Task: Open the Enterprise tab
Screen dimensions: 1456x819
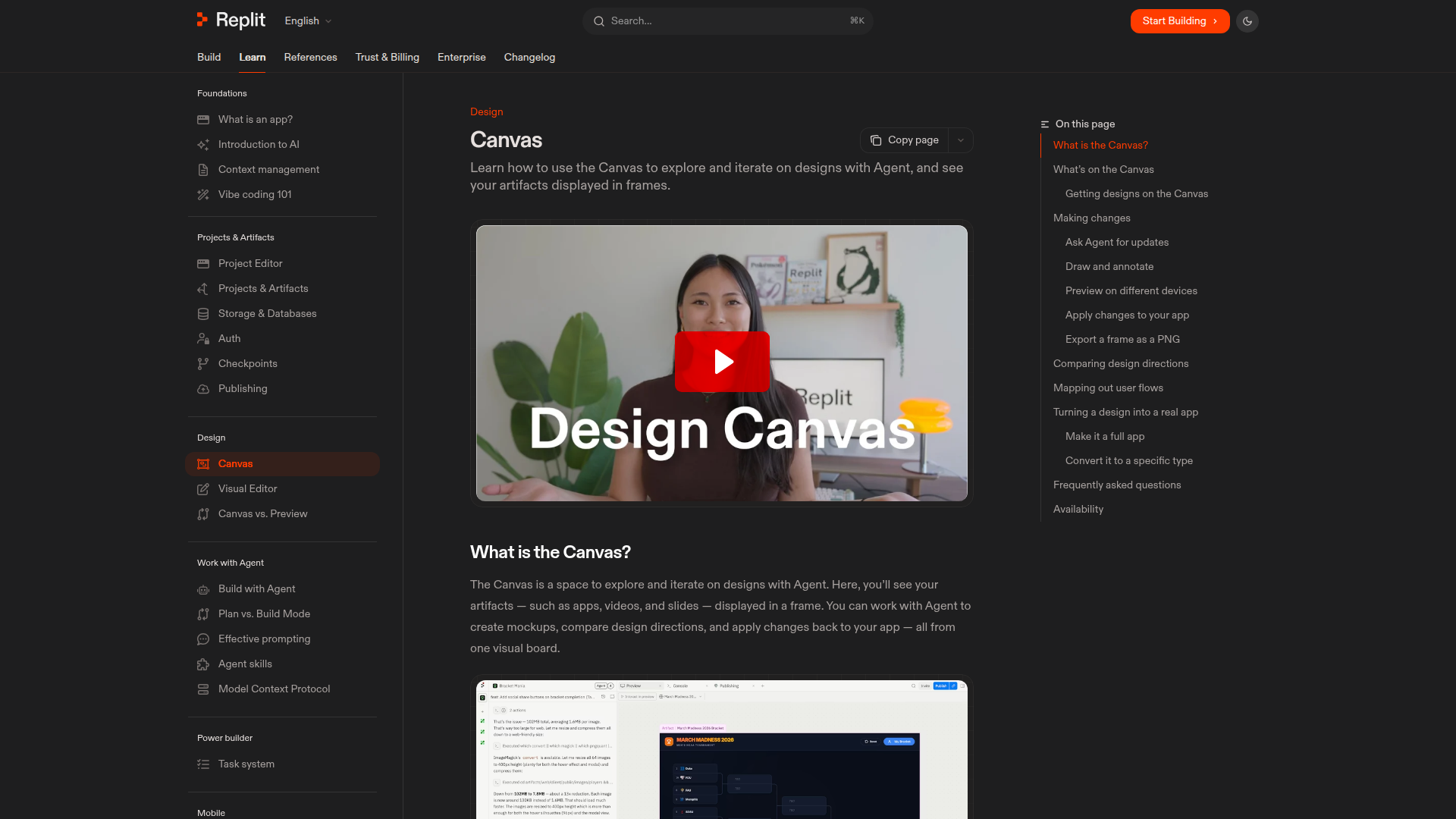Action: pyautogui.click(x=462, y=58)
